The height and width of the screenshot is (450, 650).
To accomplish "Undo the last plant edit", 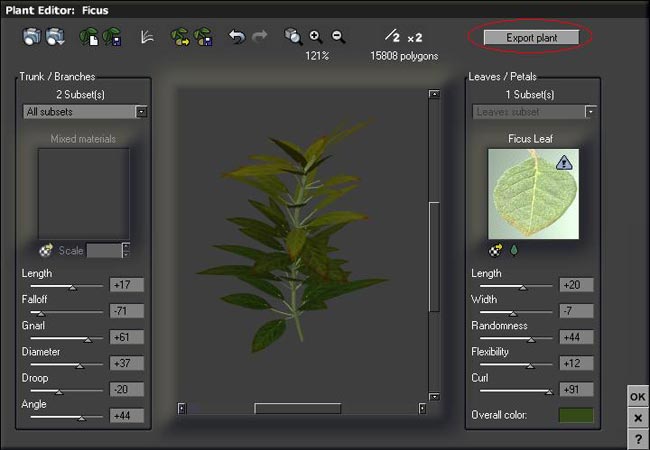I will pos(237,37).
